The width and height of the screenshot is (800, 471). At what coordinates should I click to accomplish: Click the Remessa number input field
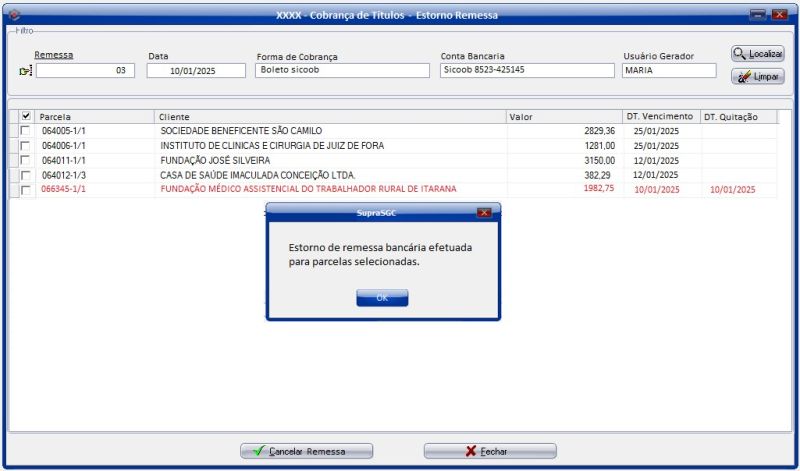pyautogui.click(x=85, y=70)
